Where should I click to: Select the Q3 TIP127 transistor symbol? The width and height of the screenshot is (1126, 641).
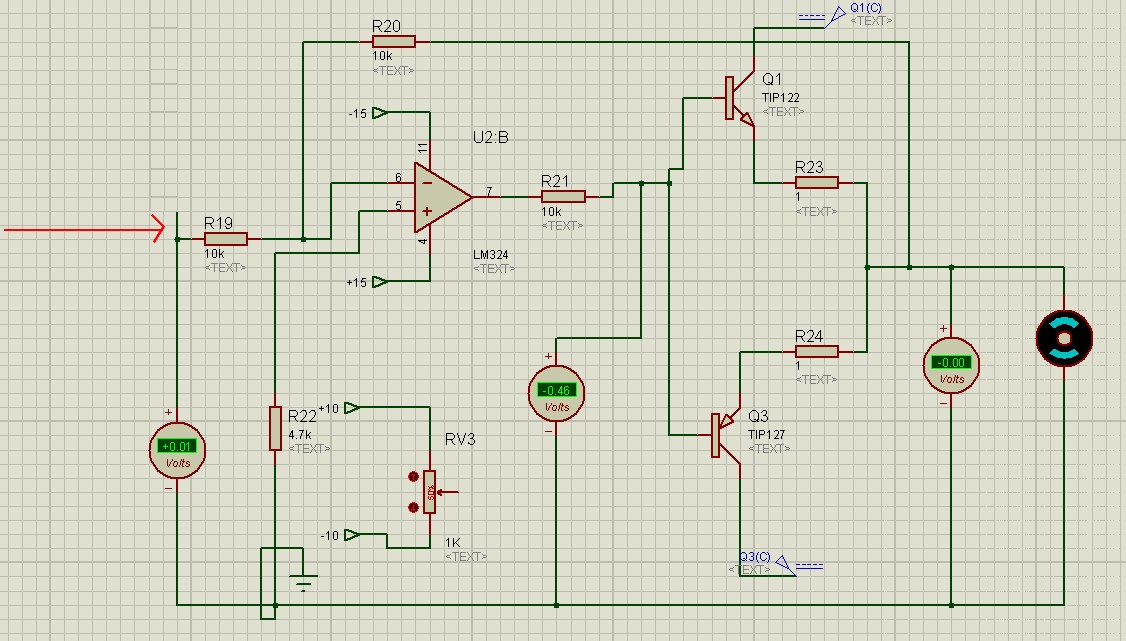(x=725, y=435)
